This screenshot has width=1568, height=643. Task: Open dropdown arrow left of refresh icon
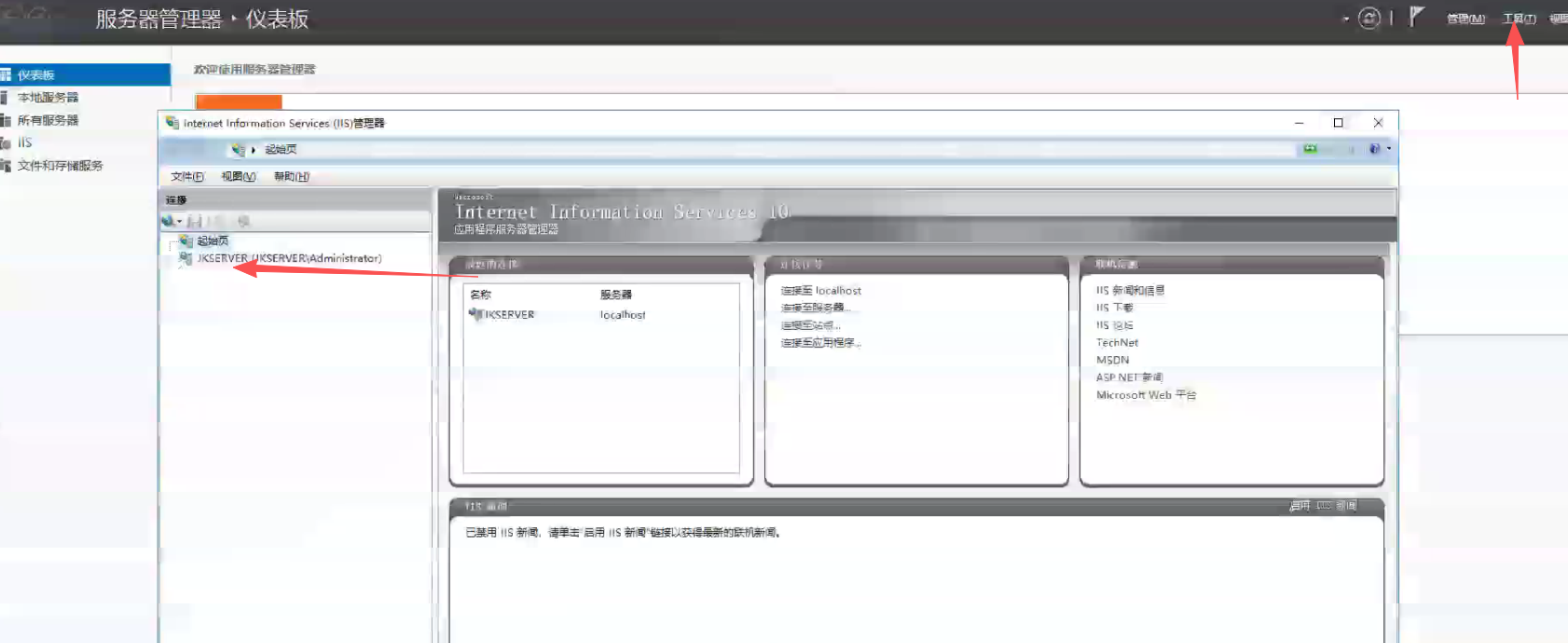coord(1345,19)
